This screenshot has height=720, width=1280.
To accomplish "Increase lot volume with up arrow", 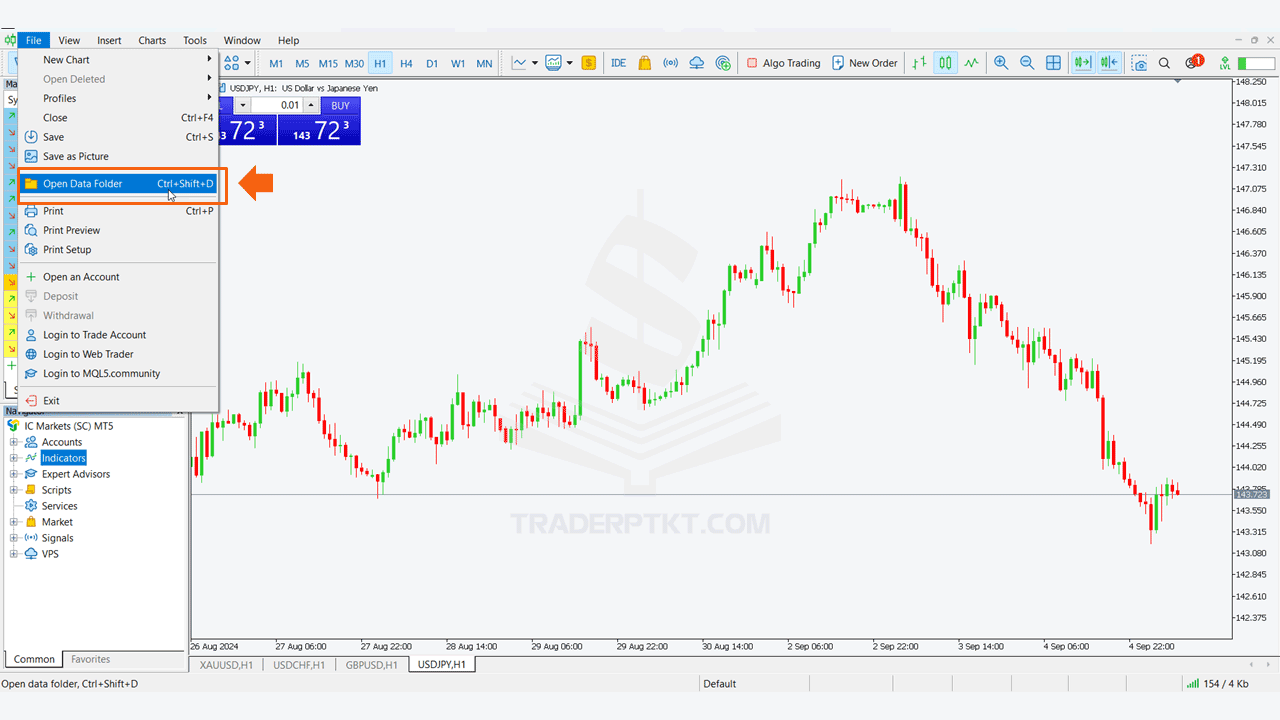I will click(311, 105).
